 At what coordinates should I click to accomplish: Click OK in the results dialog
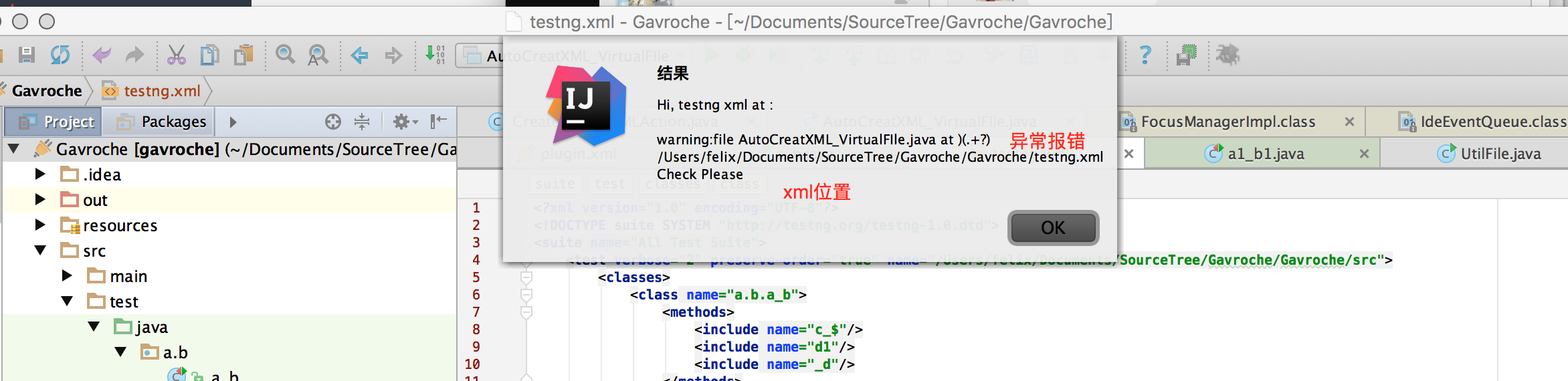click(x=1053, y=228)
